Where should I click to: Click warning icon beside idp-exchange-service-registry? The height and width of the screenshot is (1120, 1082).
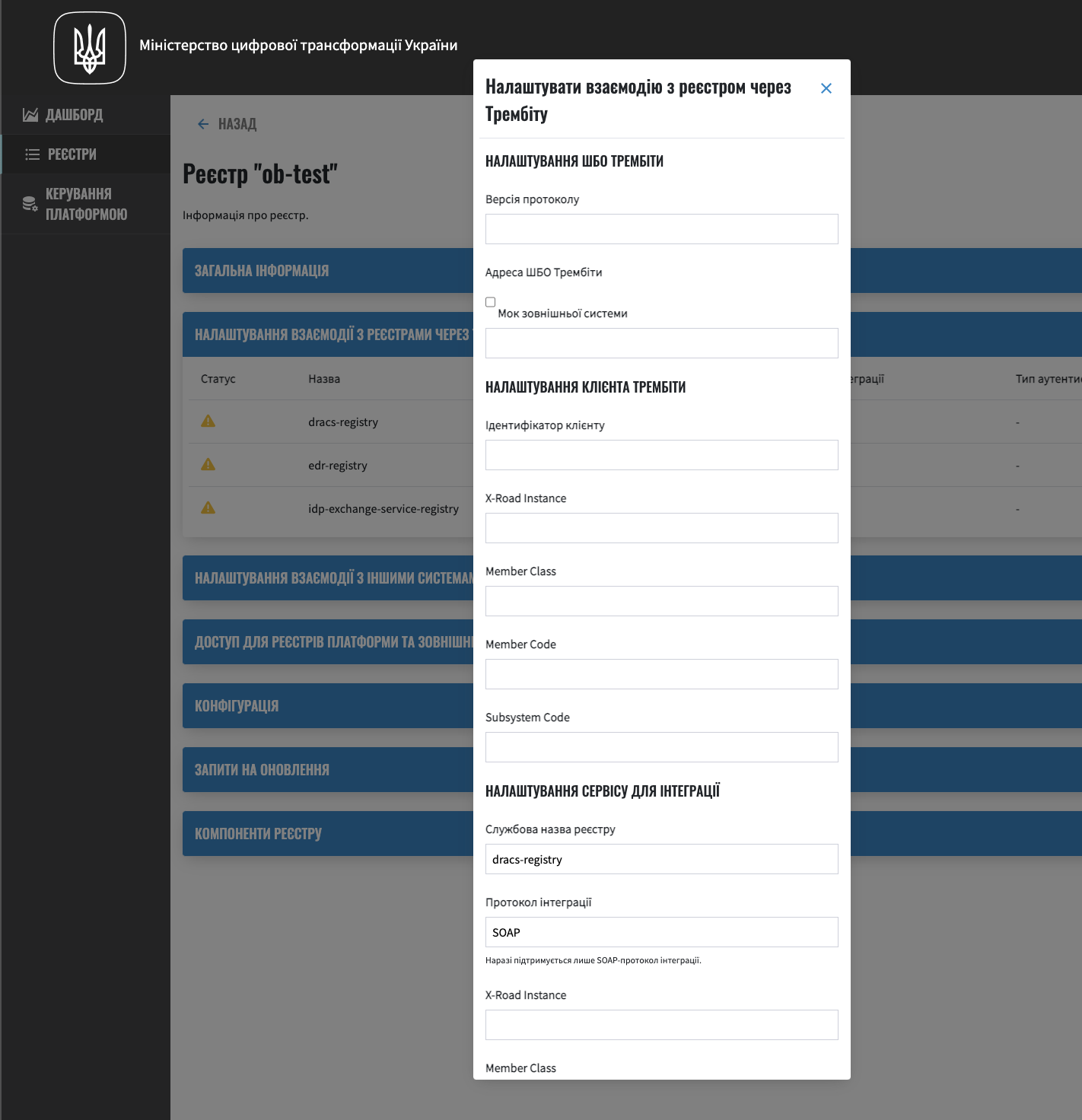(x=208, y=508)
